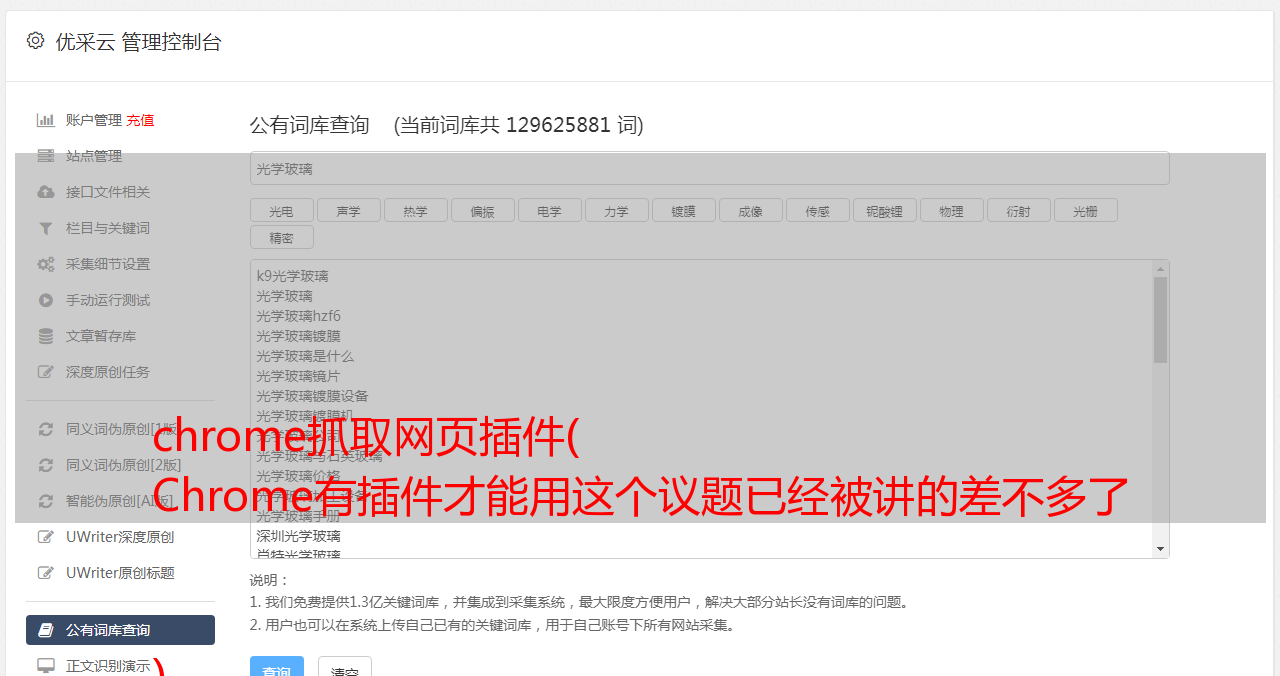Open the settings gear beside 优采云 管理控制台
Image resolution: width=1280 pixels, height=676 pixels.
click(36, 41)
